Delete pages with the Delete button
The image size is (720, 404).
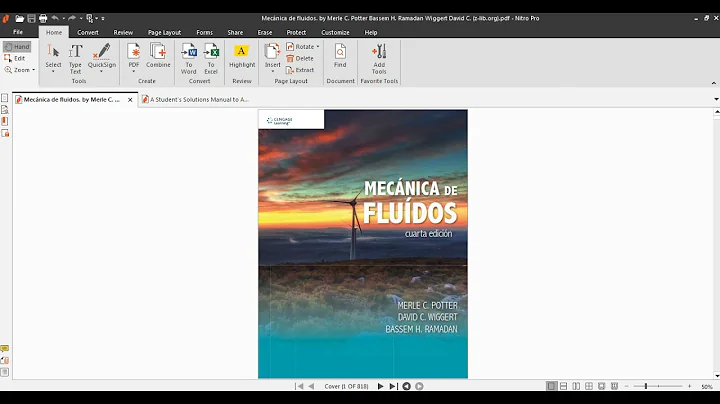300,58
